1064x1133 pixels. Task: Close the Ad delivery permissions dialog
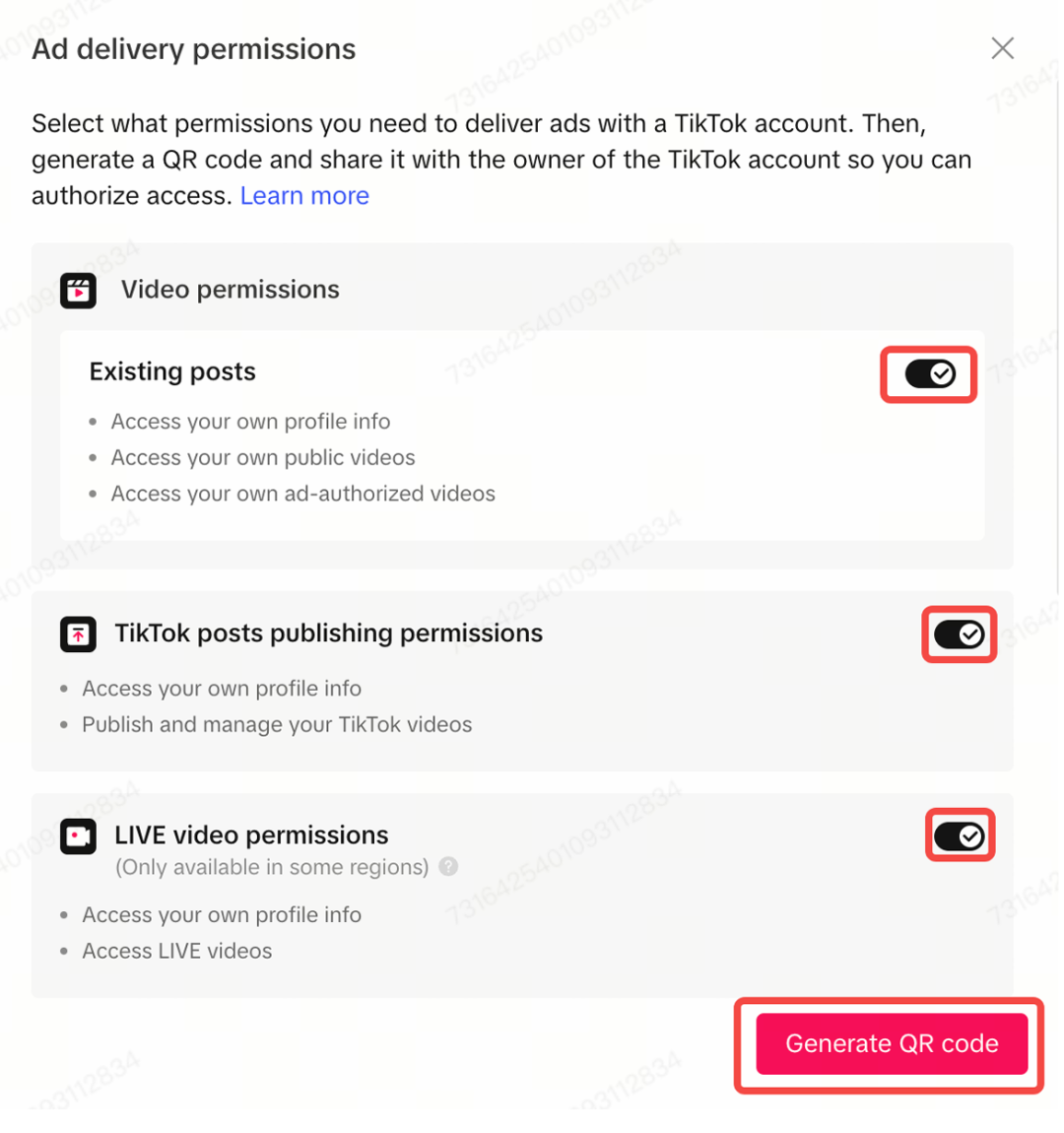(1003, 49)
